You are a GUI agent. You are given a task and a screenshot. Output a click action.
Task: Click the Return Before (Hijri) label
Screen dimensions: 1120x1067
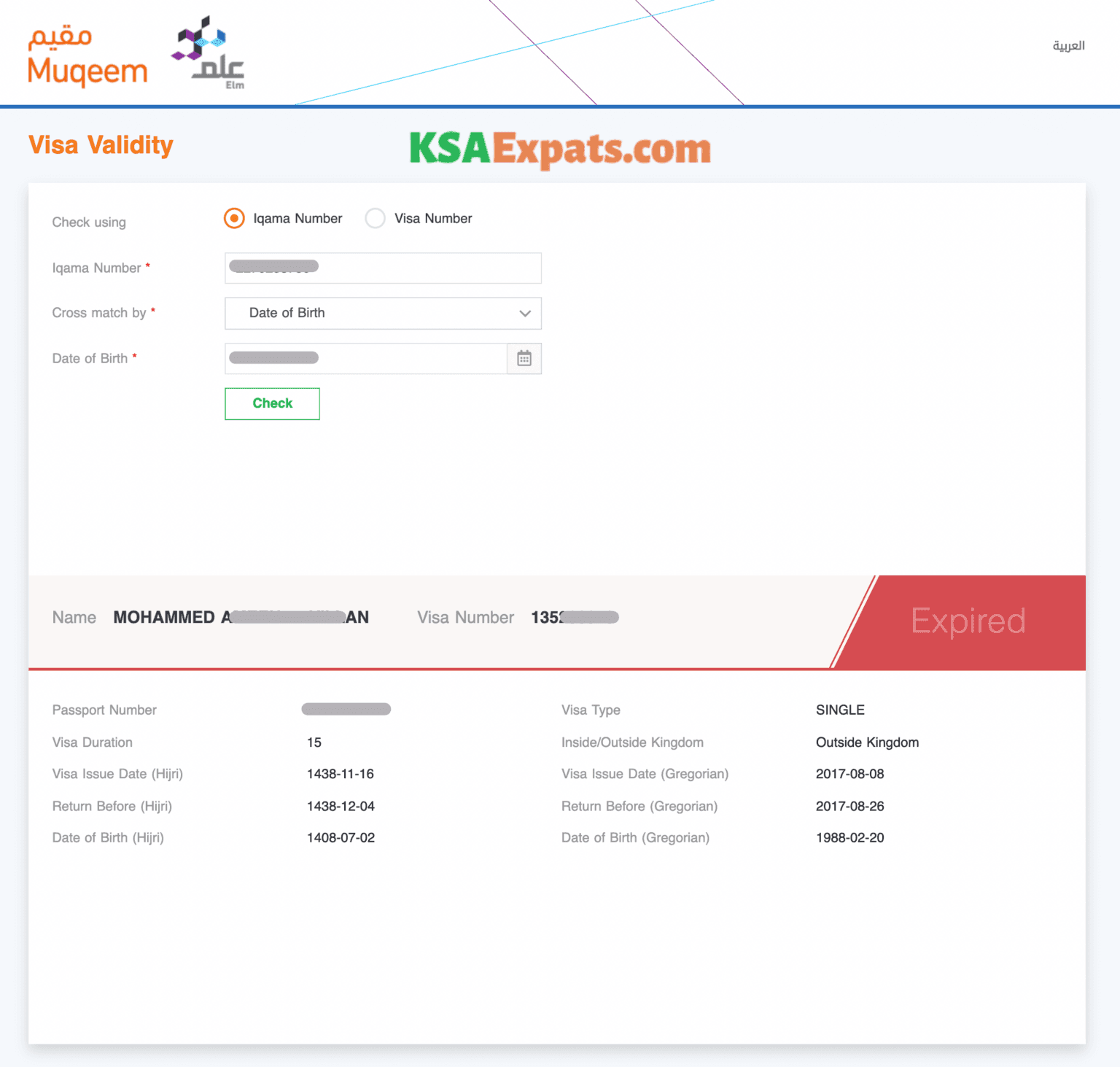pos(112,806)
